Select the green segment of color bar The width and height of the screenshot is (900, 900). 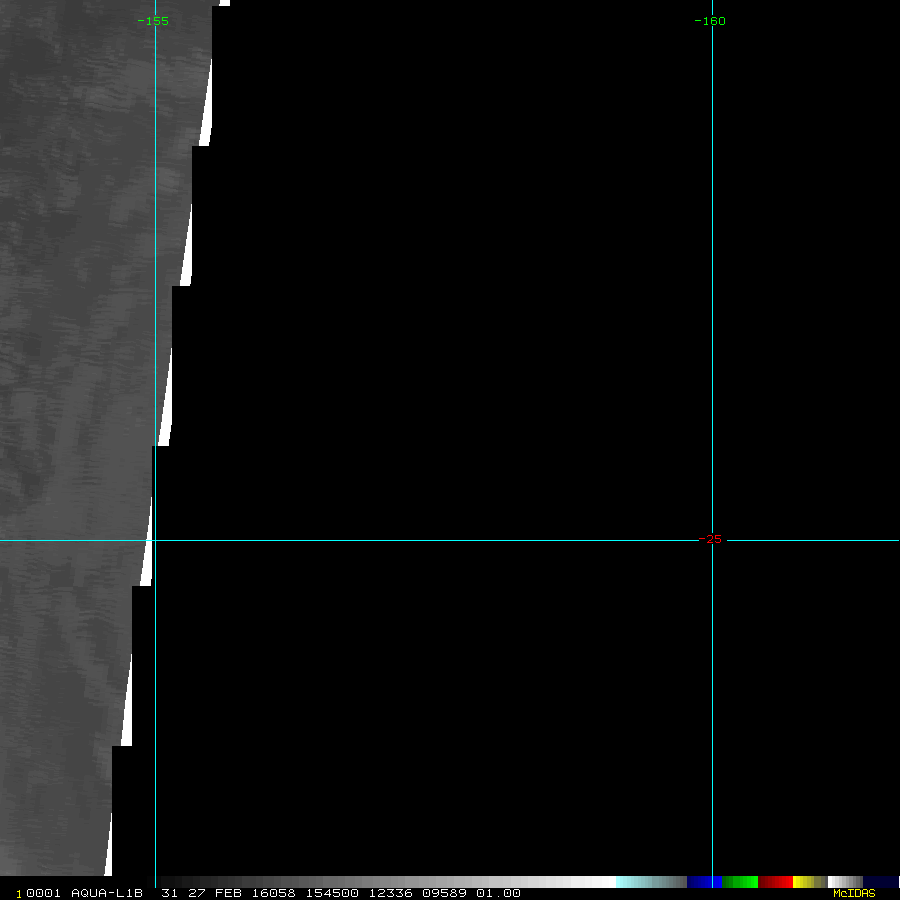(x=740, y=882)
